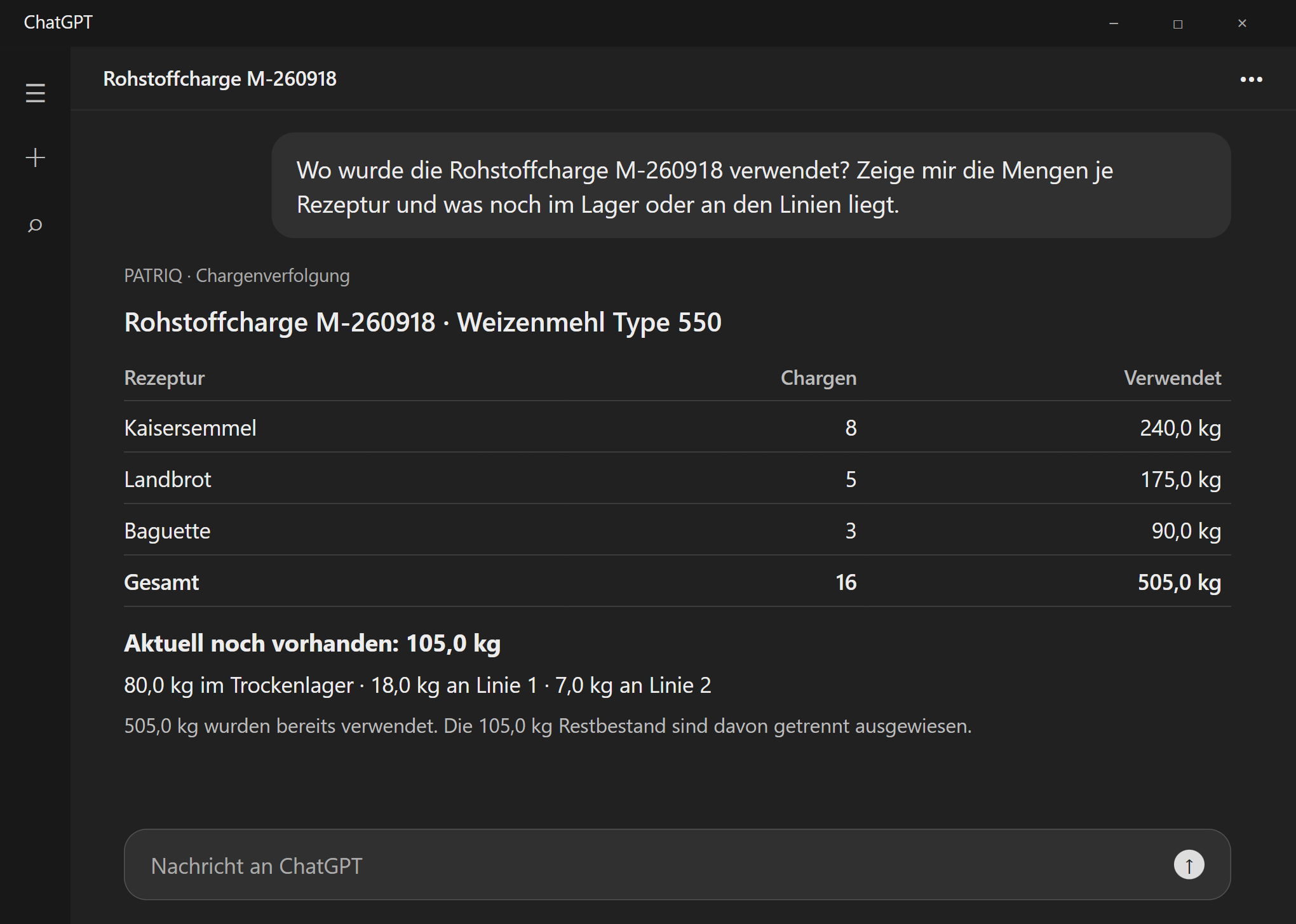Click the Verwendet column header

click(1172, 378)
